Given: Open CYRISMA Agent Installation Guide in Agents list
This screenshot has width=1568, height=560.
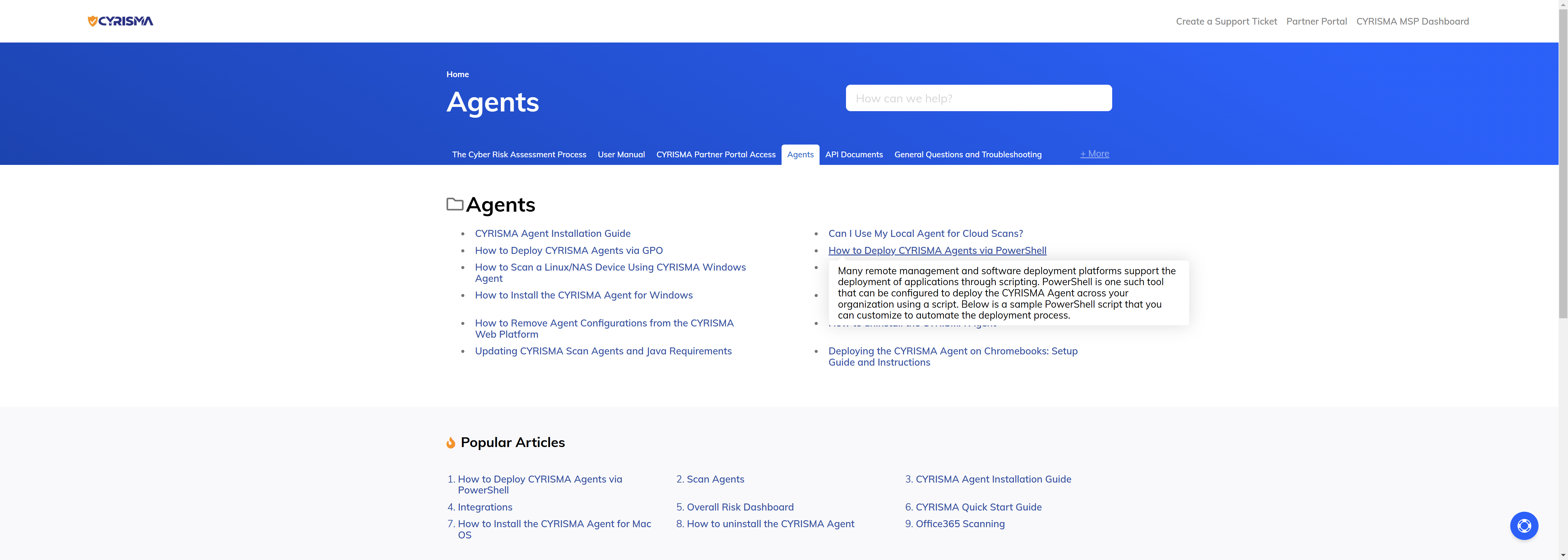Looking at the screenshot, I should click(x=552, y=234).
